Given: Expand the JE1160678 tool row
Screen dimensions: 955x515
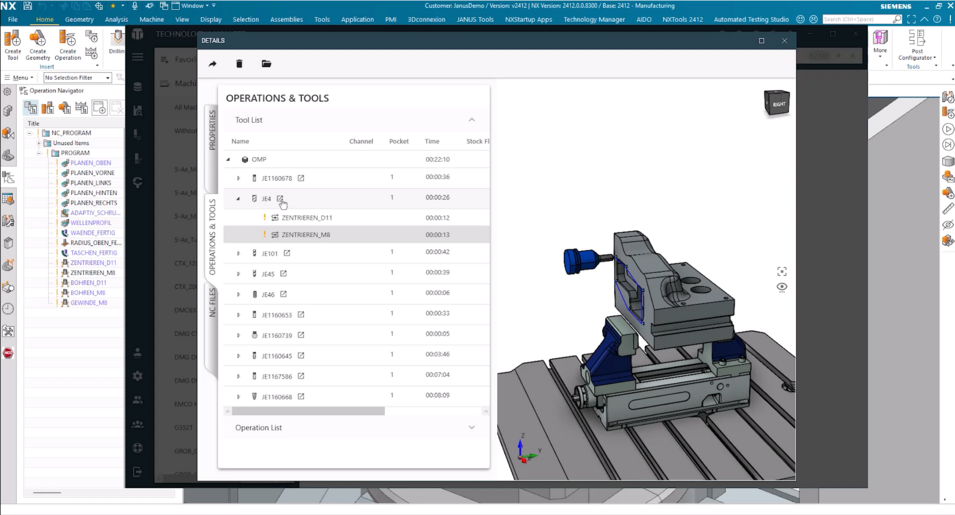Looking at the screenshot, I should point(238,178).
